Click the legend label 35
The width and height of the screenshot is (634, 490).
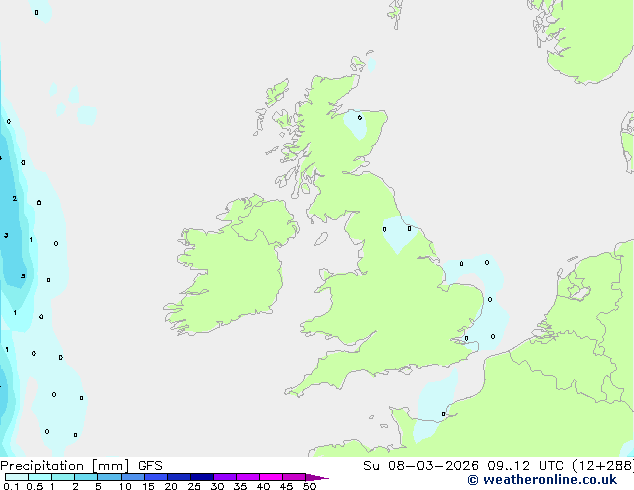240,486
